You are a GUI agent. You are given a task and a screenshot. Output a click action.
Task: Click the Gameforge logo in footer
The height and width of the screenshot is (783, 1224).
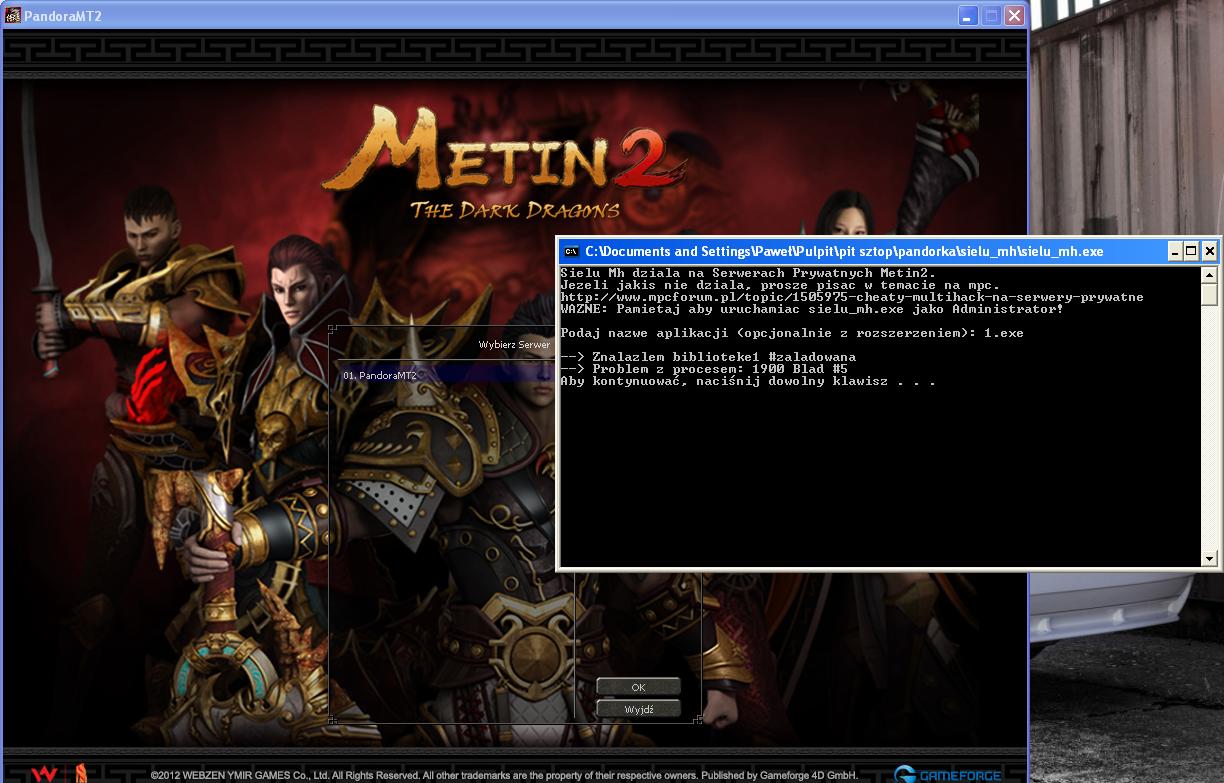(x=947, y=774)
